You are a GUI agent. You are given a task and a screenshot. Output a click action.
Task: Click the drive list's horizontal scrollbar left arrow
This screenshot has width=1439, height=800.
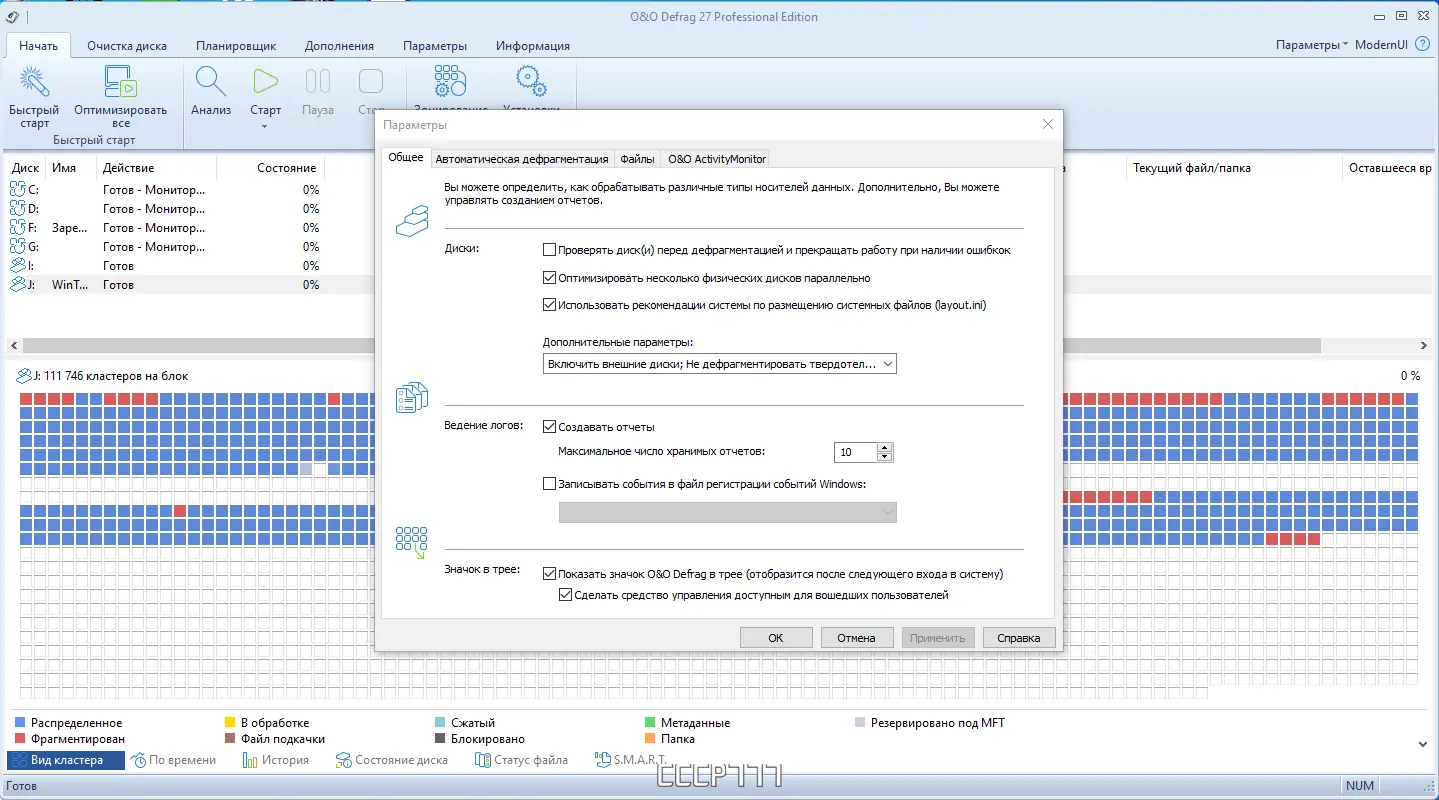tap(12, 345)
